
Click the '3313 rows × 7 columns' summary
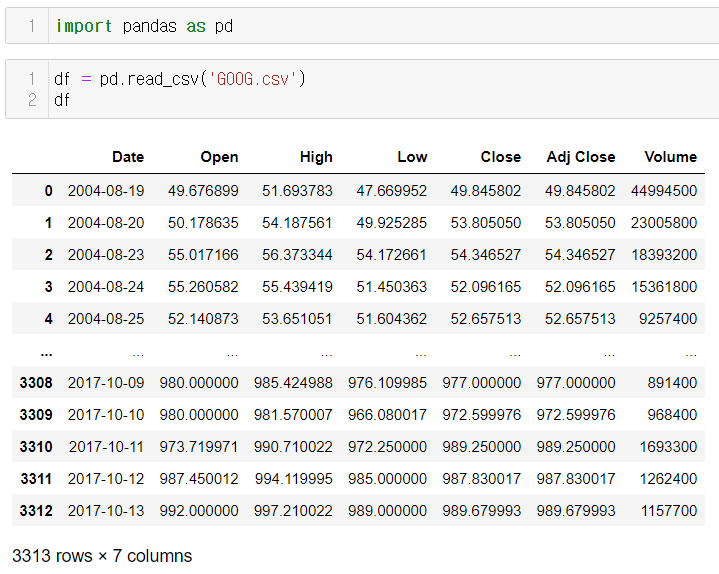pos(102,556)
